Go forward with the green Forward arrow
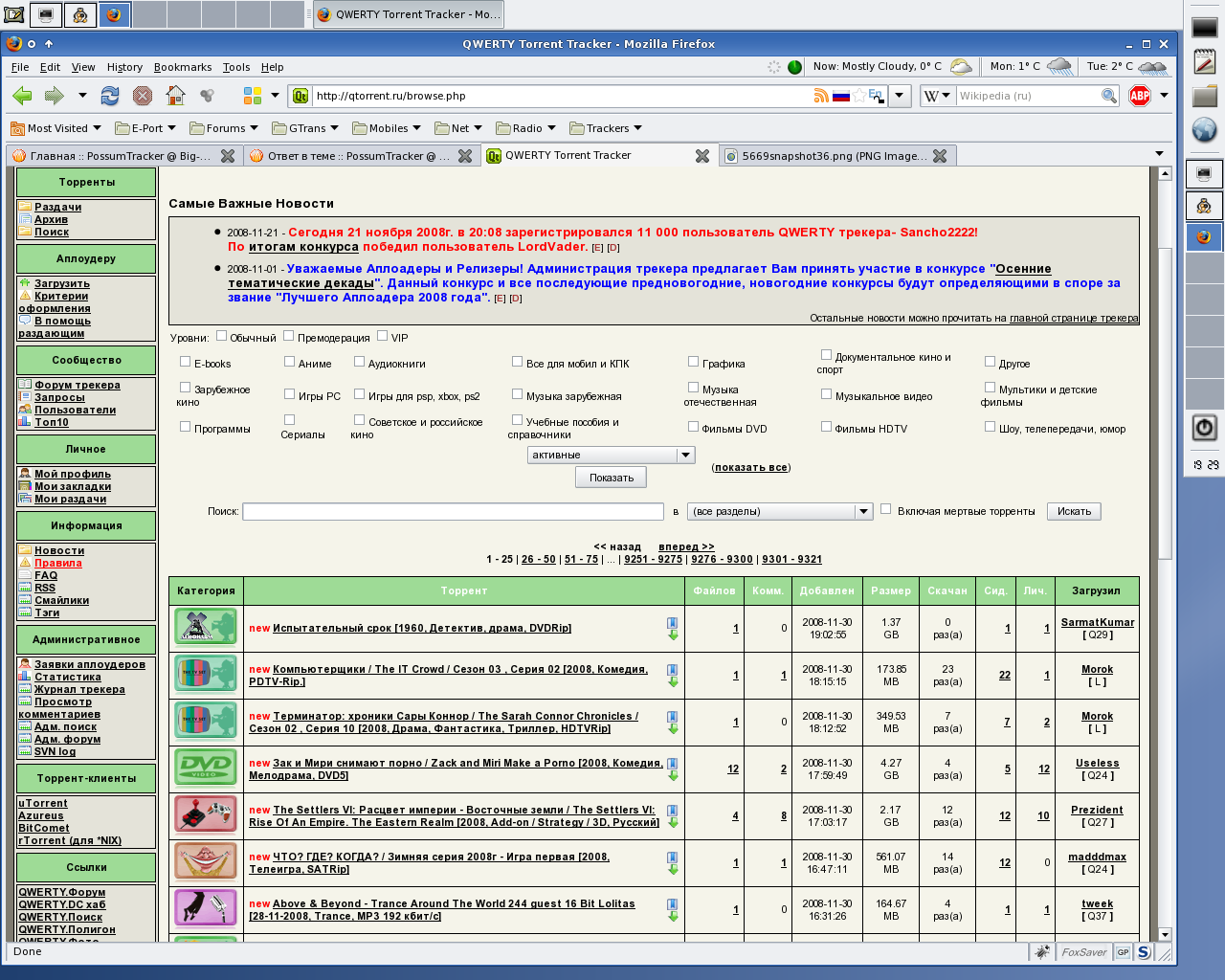Screen dimensions: 1225x980 click(55, 96)
